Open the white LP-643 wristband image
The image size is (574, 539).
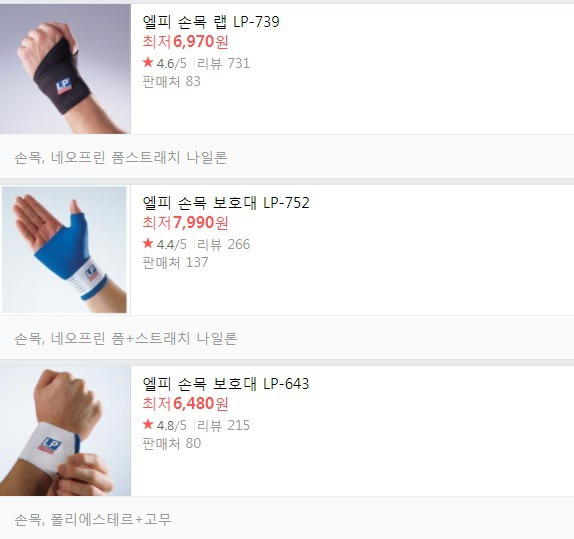(65, 431)
